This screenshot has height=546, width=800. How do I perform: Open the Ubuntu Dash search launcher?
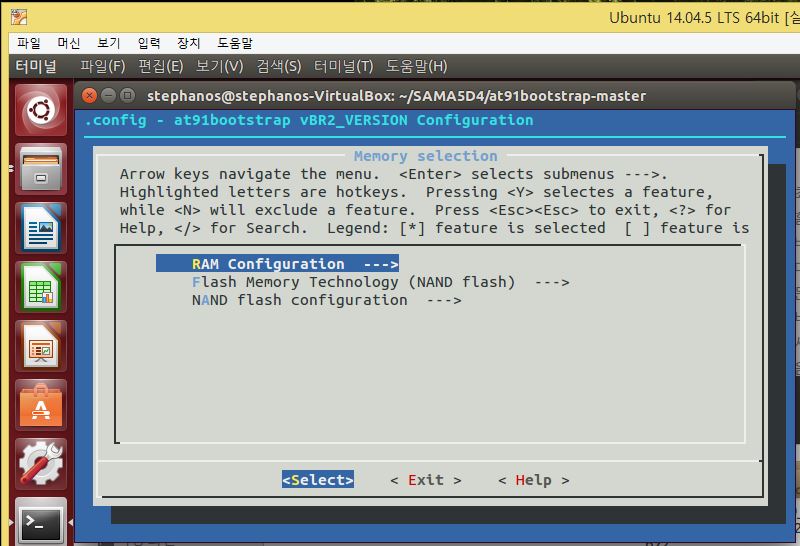pyautogui.click(x=41, y=109)
